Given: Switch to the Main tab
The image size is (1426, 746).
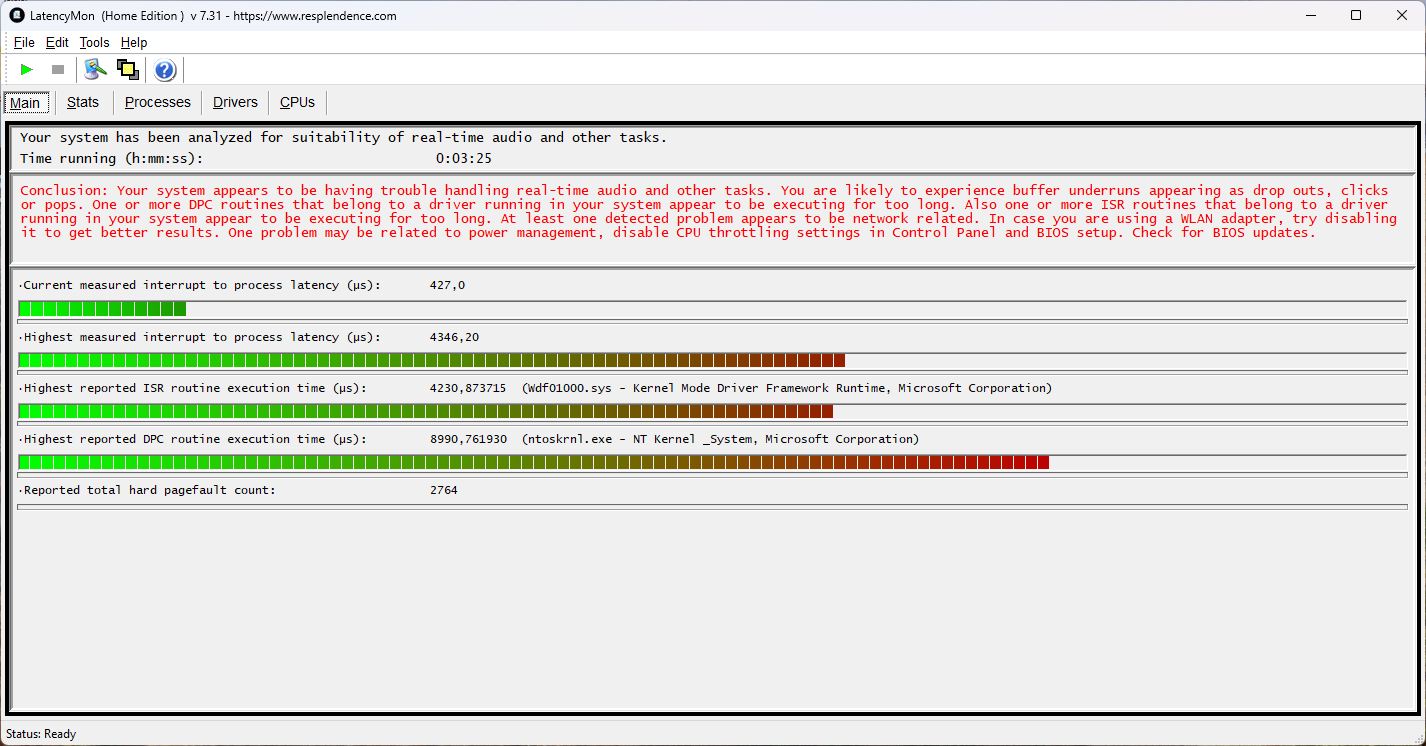Looking at the screenshot, I should (x=25, y=103).
